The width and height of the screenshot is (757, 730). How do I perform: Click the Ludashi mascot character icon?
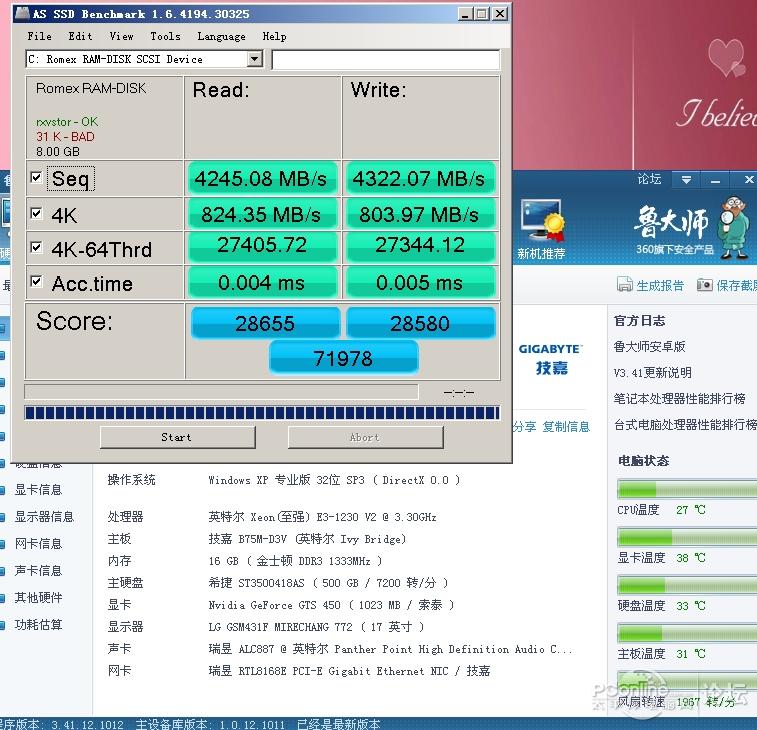coord(733,228)
